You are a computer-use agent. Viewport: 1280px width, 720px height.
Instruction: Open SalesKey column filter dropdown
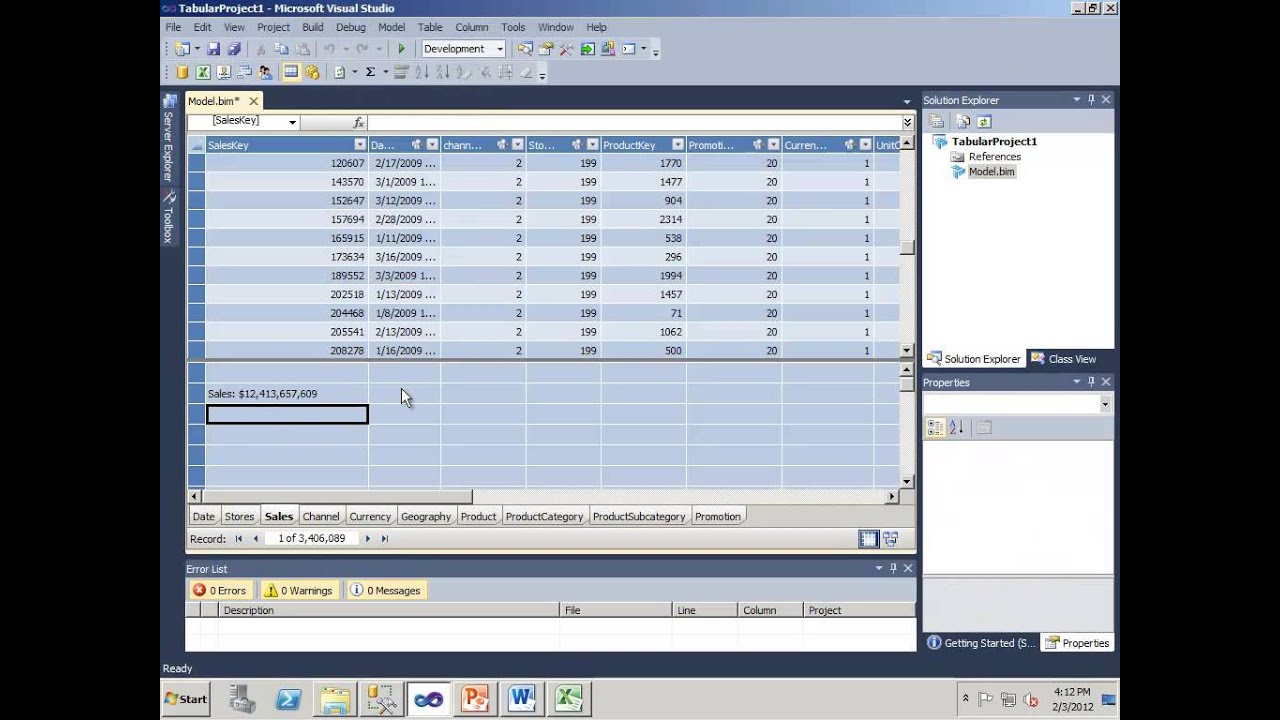360,145
